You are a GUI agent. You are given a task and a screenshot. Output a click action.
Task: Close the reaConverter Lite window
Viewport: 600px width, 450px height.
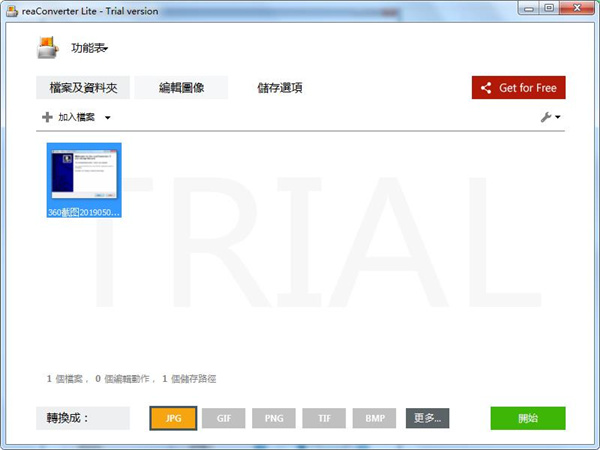point(577,8)
